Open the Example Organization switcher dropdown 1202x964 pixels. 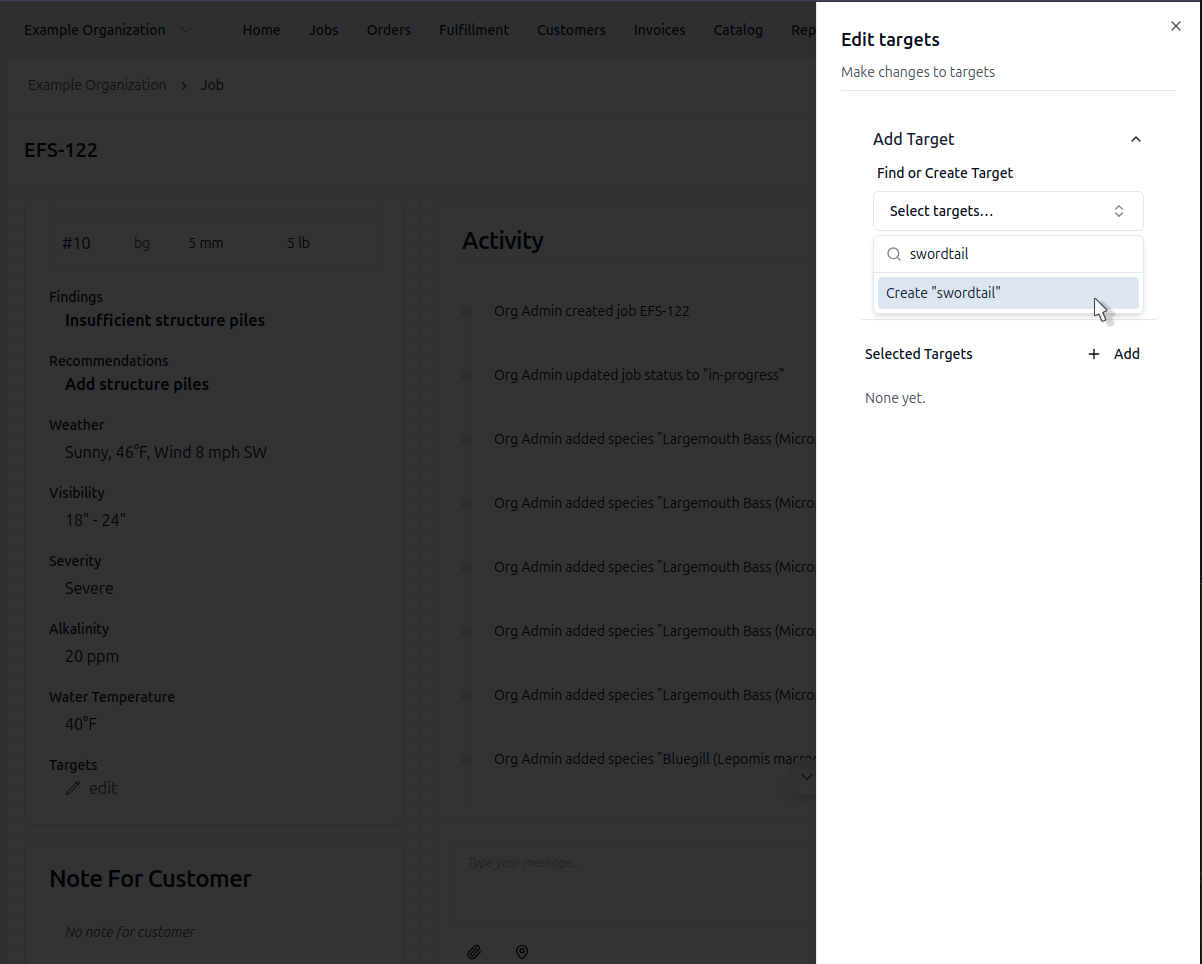coord(108,30)
